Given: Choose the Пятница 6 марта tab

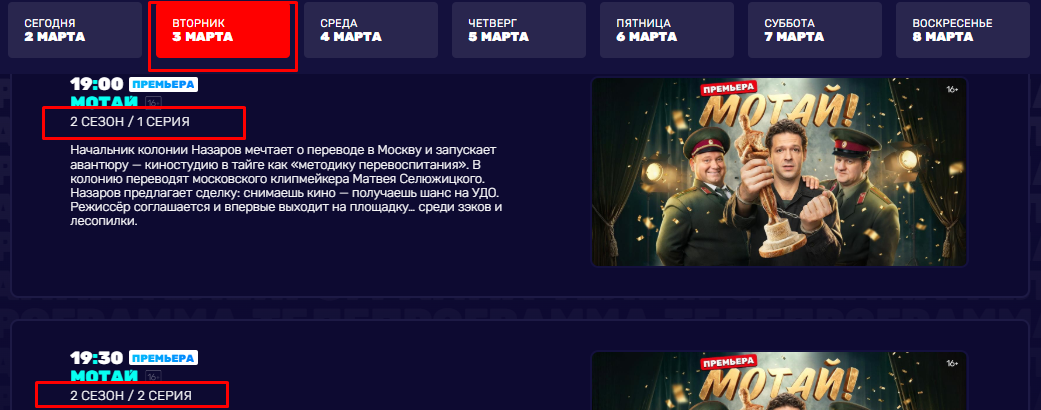Looking at the screenshot, I should (667, 30).
